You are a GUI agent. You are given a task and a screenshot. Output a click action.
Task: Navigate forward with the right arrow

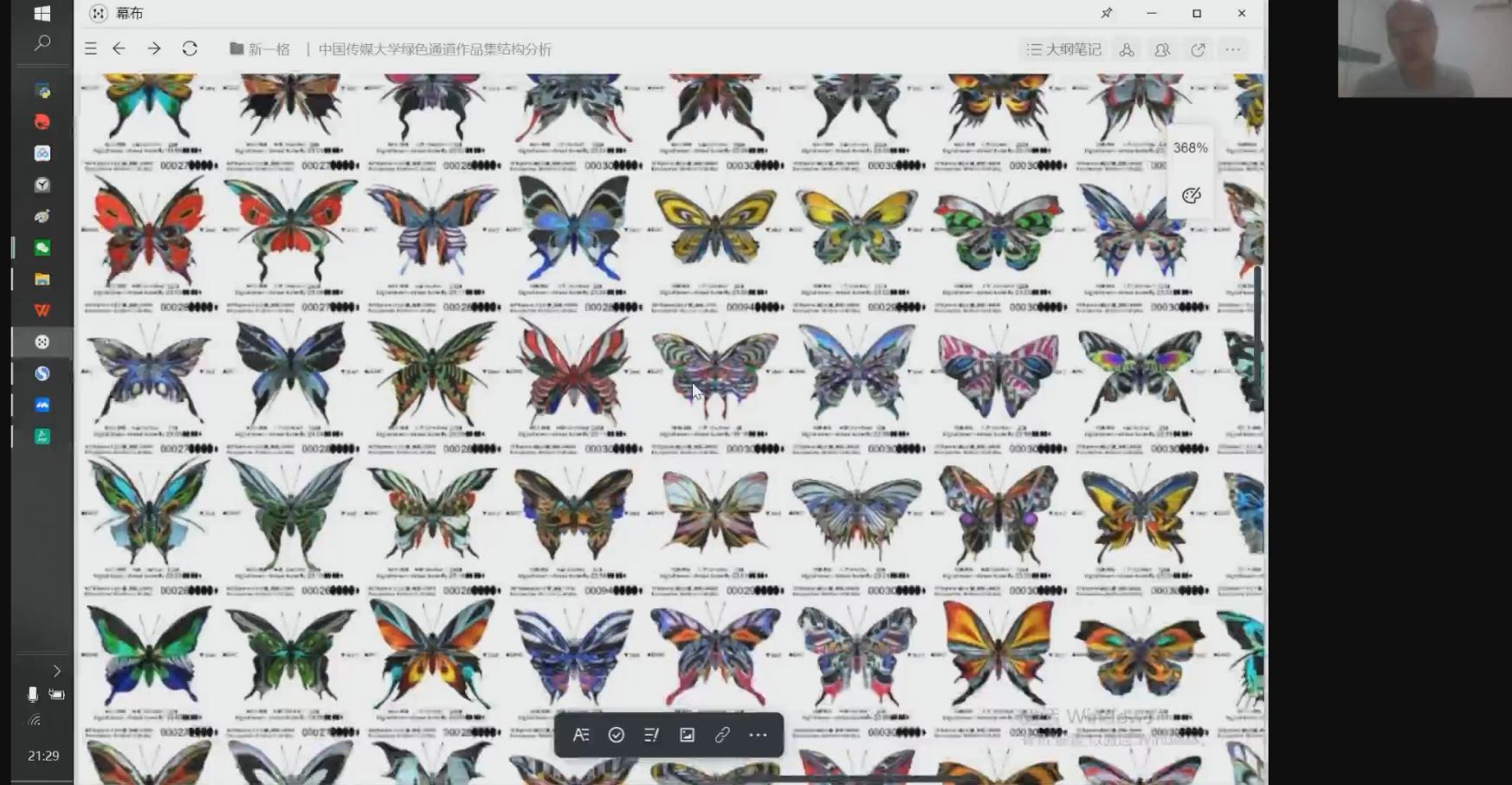pyautogui.click(x=154, y=49)
